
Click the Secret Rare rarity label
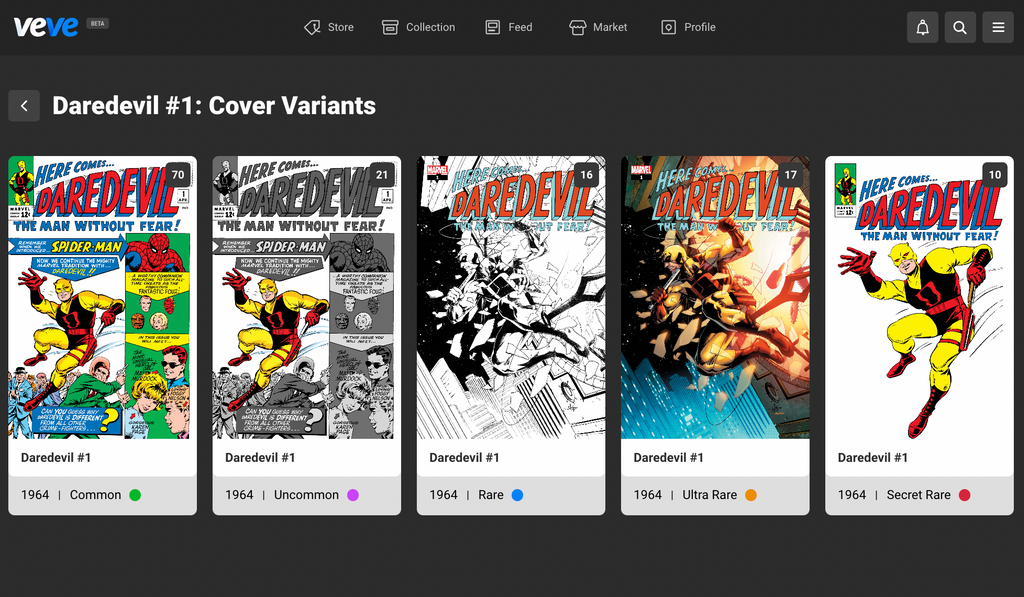point(919,495)
